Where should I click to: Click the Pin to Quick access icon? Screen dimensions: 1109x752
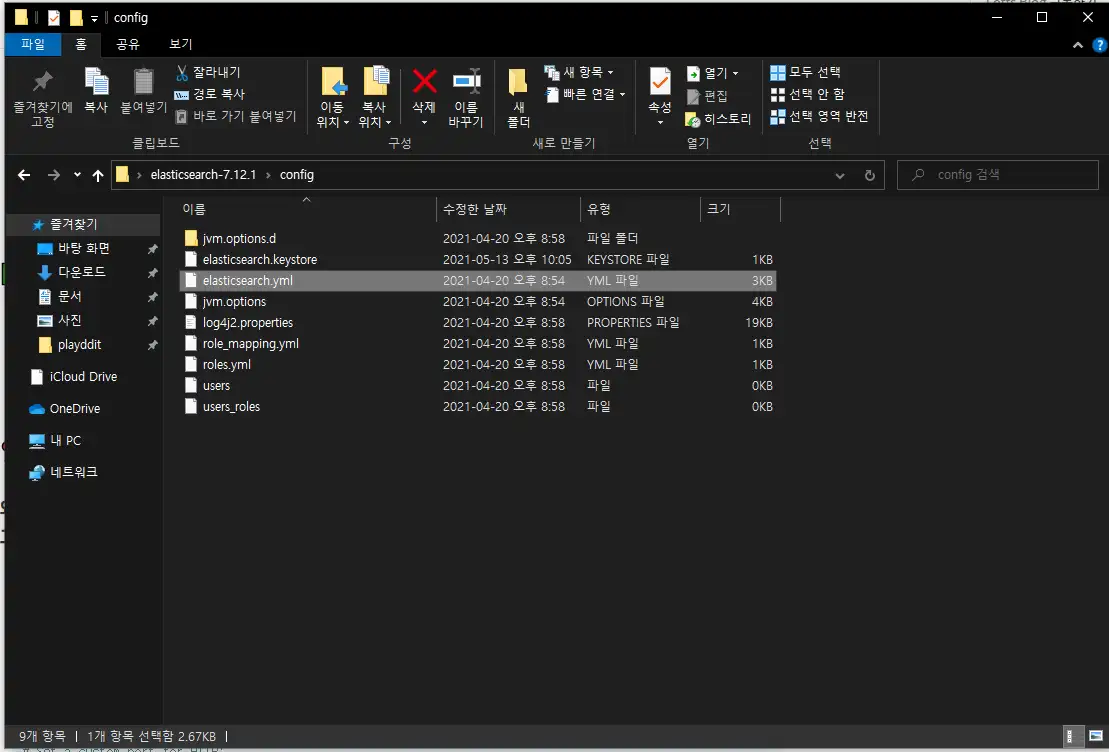[x=42, y=81]
